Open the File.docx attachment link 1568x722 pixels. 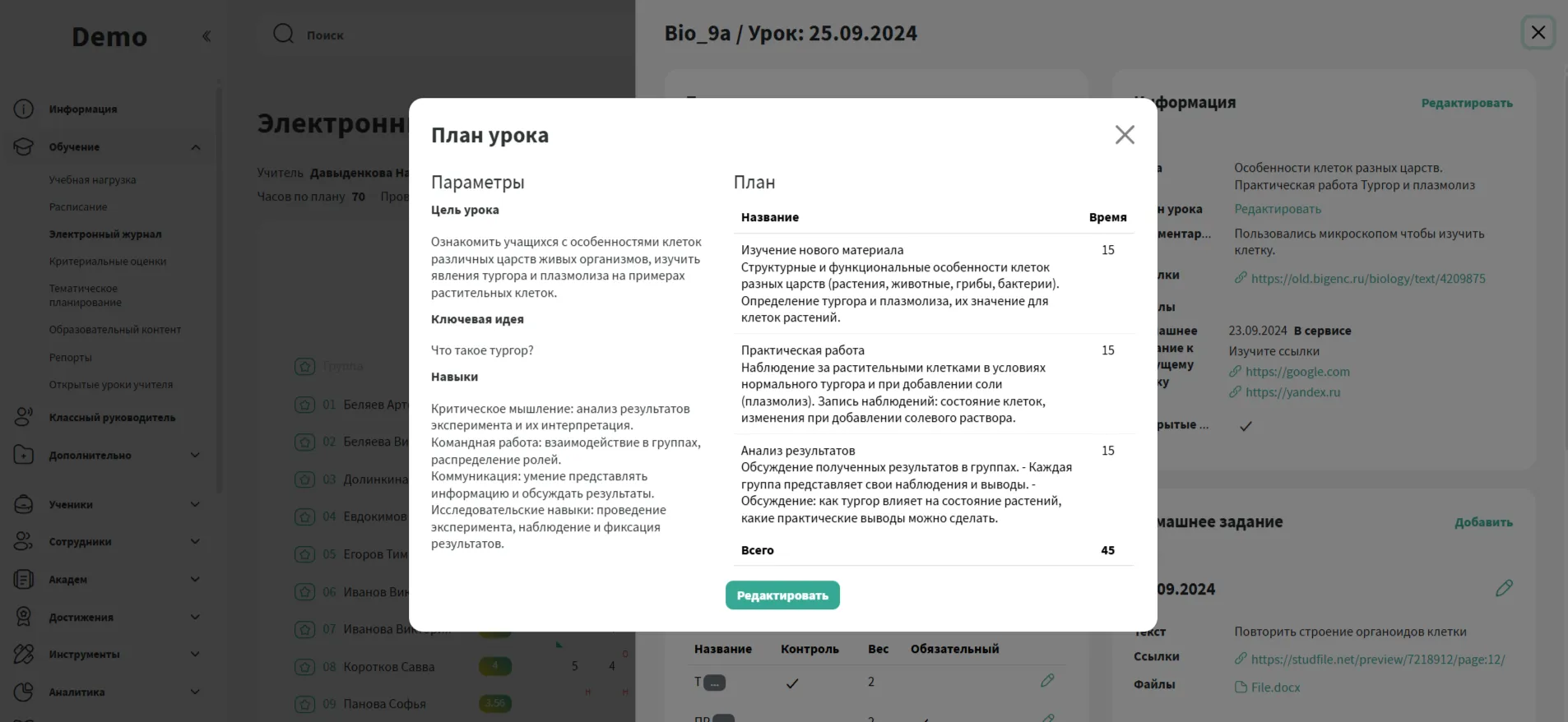(x=1274, y=687)
